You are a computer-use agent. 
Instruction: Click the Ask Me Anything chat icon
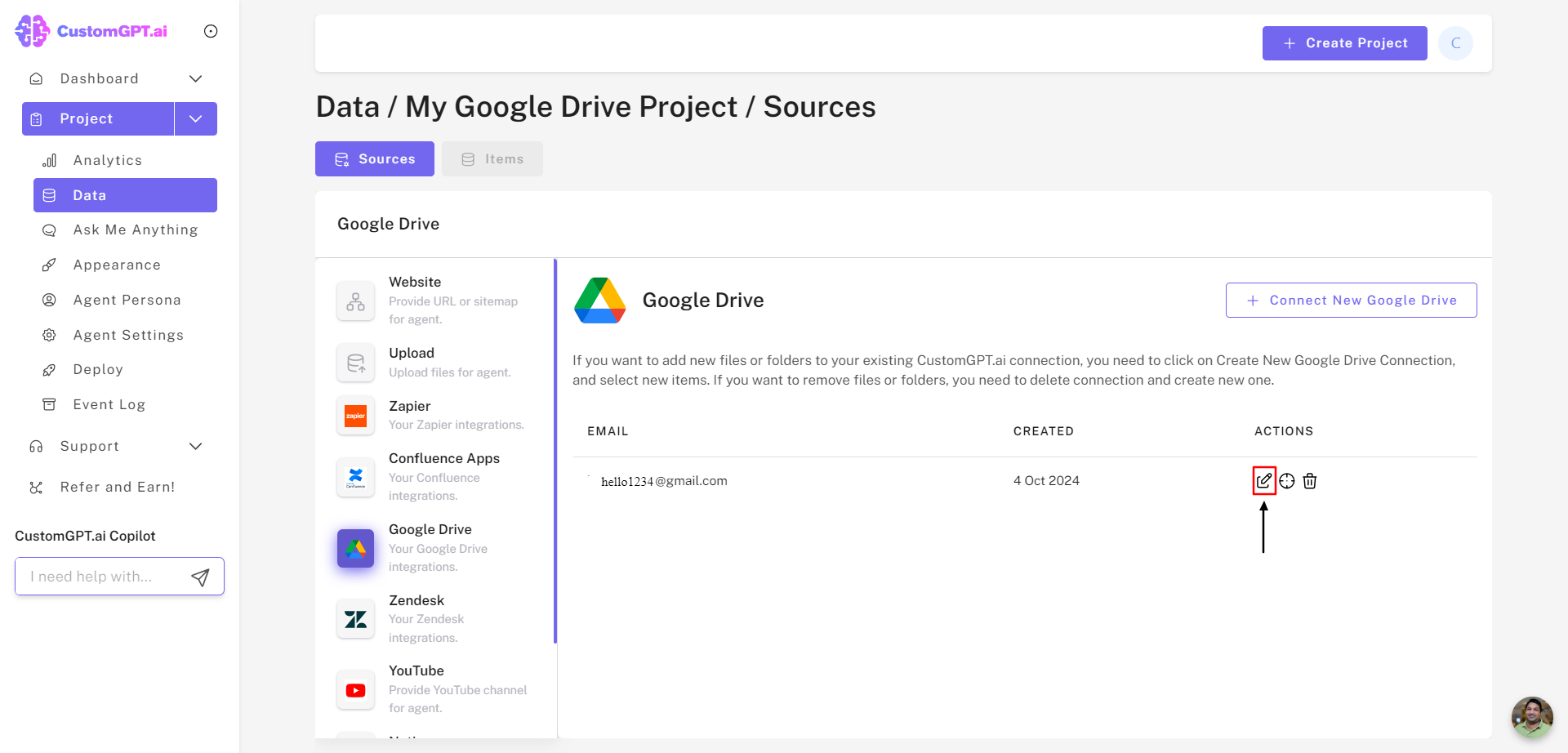tap(50, 230)
